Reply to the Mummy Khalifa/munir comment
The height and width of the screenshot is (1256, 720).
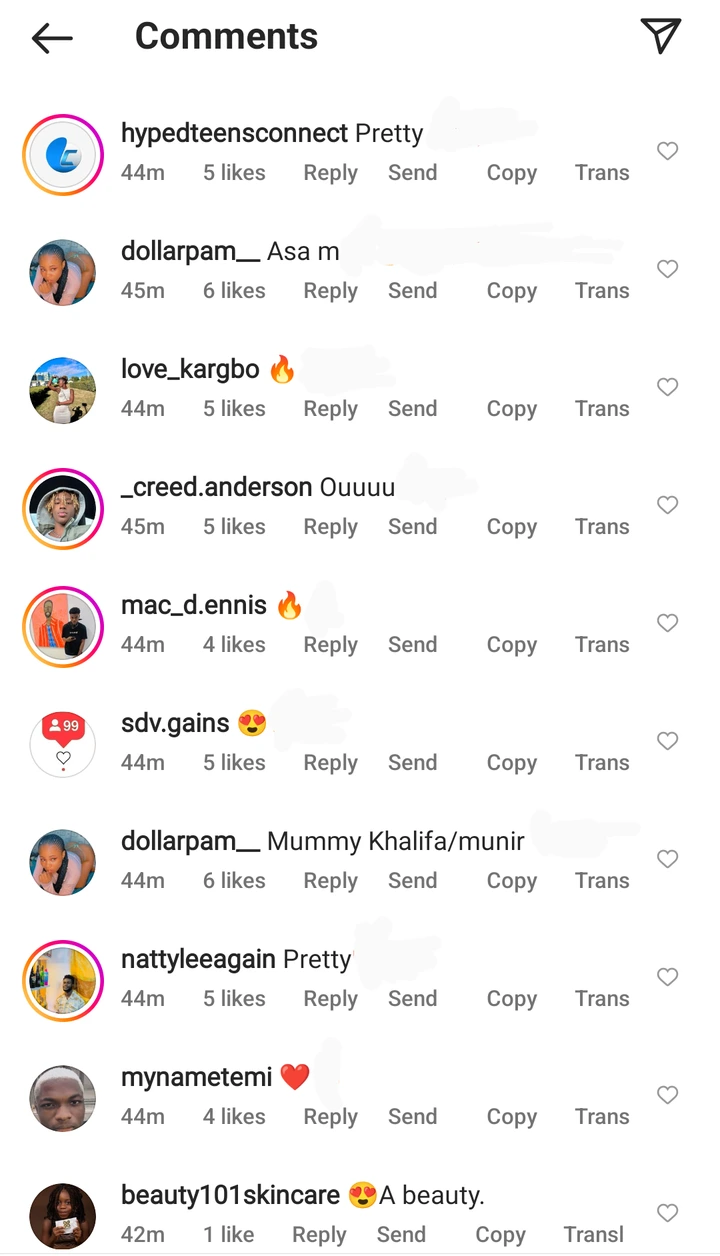(330, 881)
